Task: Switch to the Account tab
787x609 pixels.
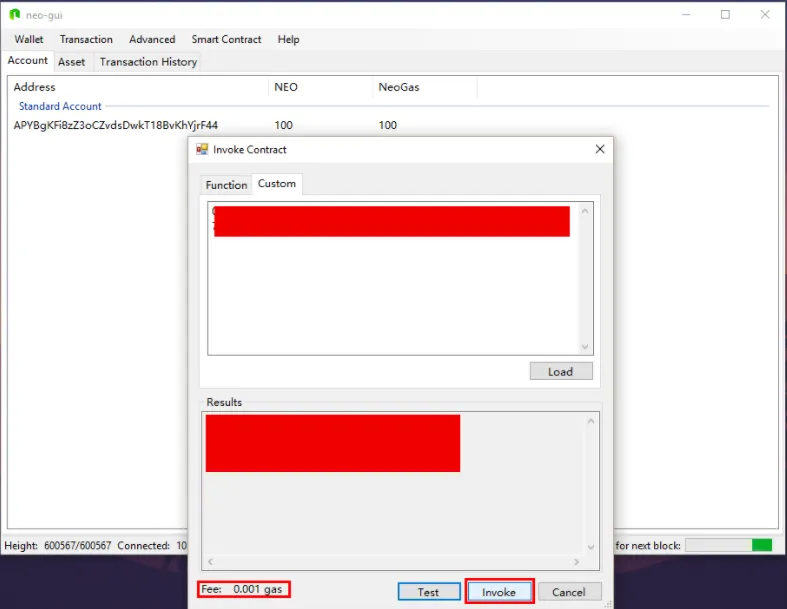Action: point(27,60)
